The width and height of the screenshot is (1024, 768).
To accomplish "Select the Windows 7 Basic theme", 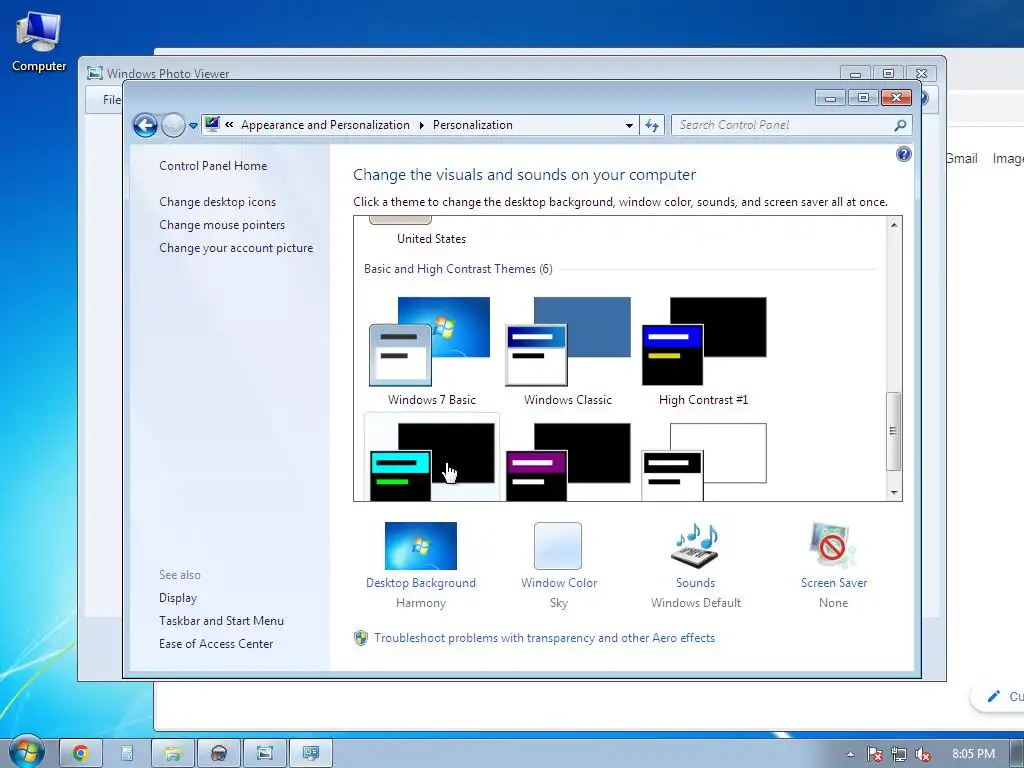I will coord(432,351).
